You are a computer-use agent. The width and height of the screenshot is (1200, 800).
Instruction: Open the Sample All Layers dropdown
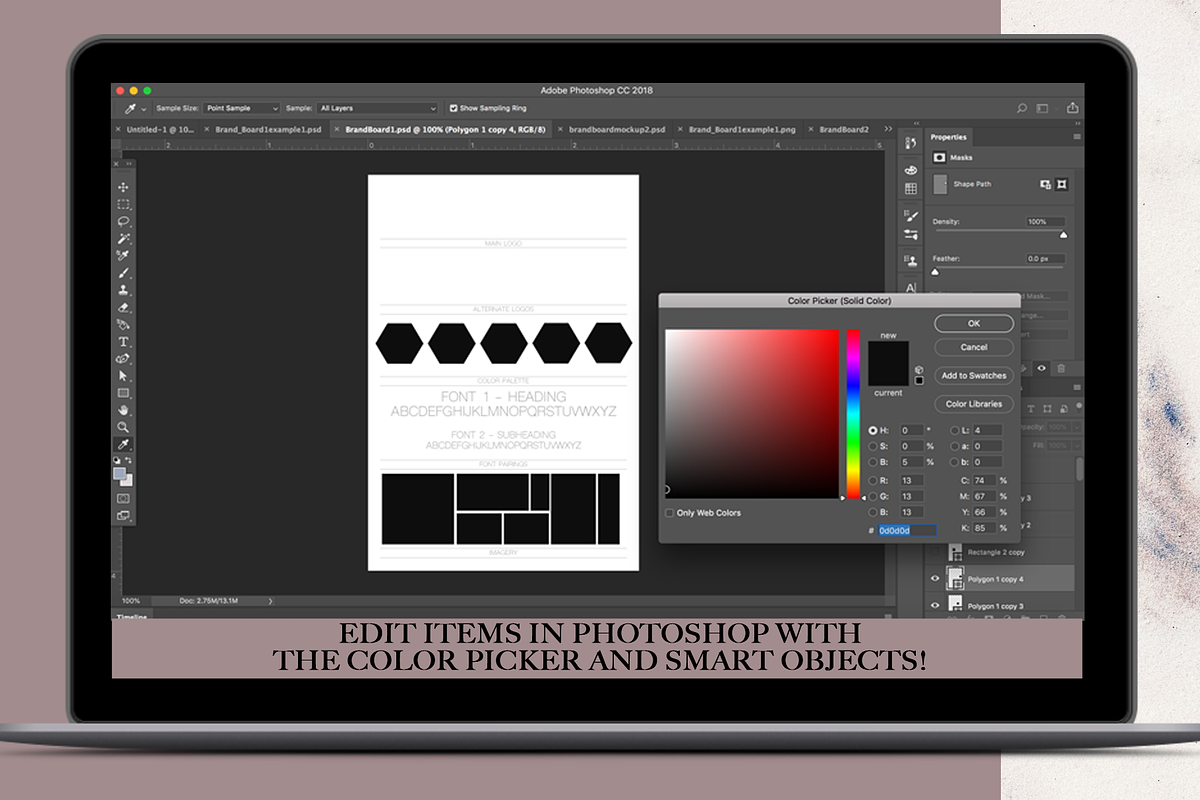378,108
